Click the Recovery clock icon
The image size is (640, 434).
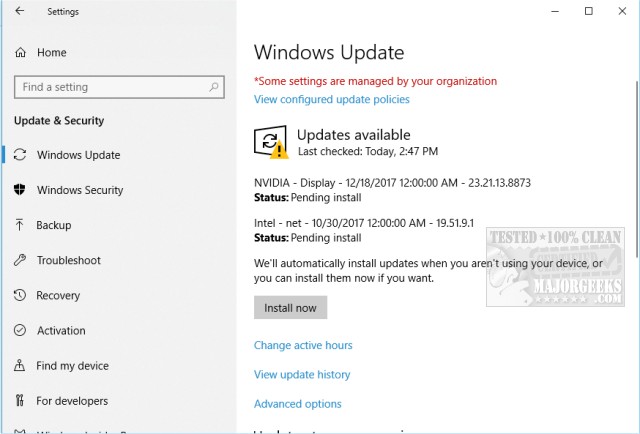[x=20, y=295]
